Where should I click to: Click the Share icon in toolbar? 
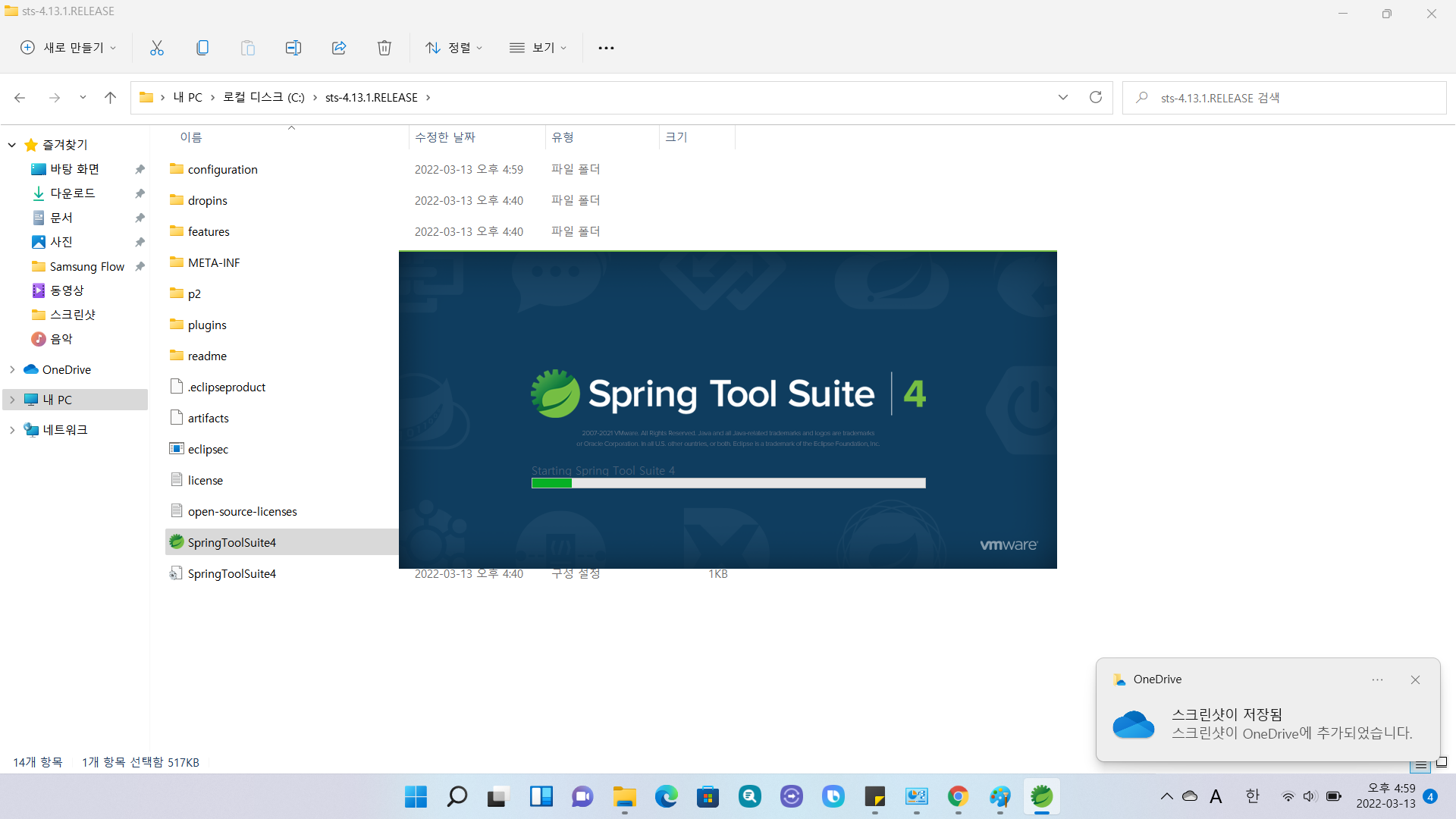339,48
